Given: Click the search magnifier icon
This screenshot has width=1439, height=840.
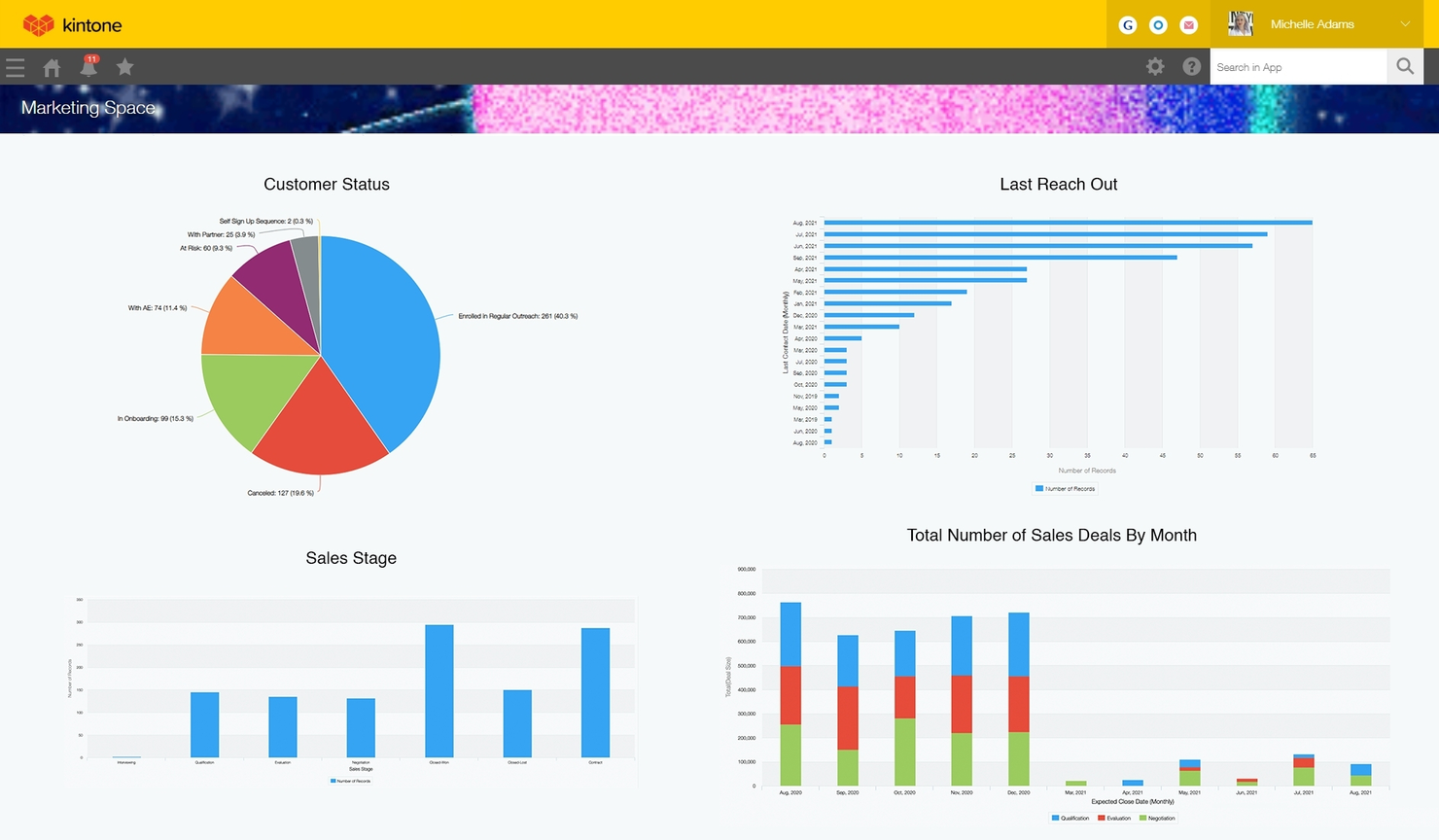Looking at the screenshot, I should 1404,66.
